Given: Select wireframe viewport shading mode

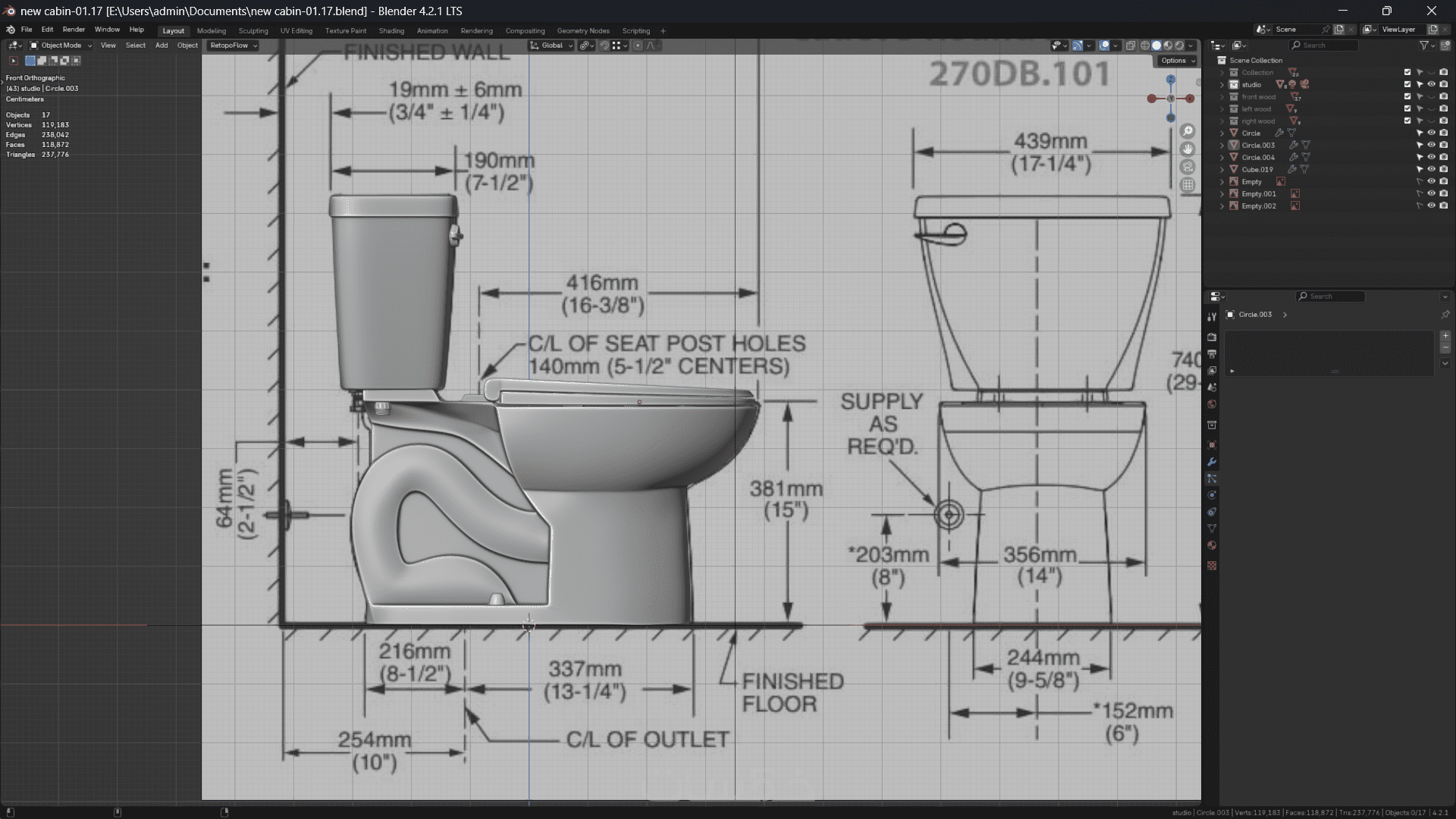Looking at the screenshot, I should (x=1145, y=45).
